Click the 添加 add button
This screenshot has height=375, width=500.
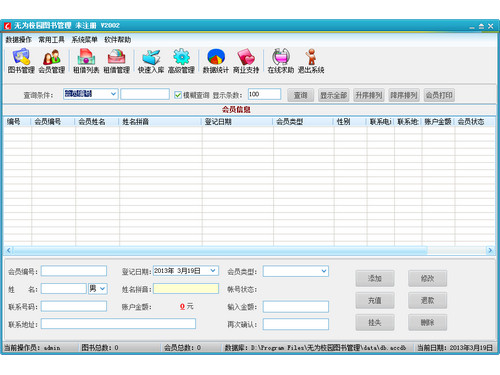(375, 278)
